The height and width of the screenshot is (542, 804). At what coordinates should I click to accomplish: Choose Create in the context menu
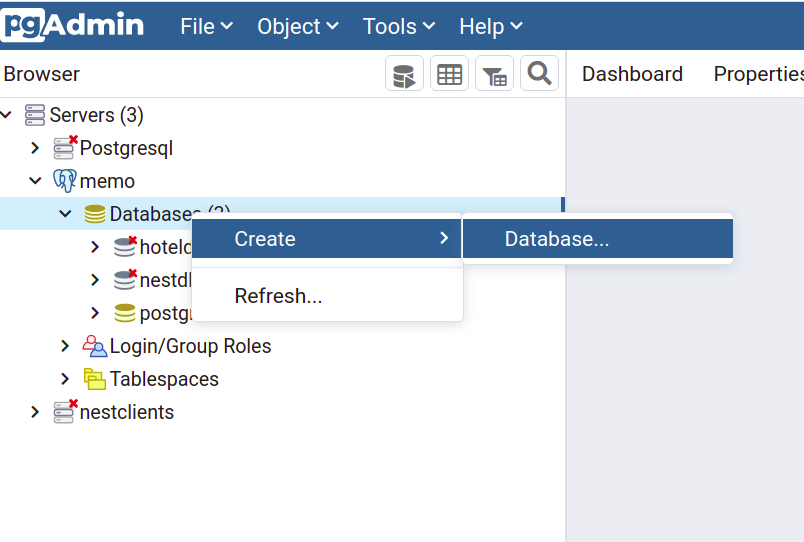tap(327, 238)
